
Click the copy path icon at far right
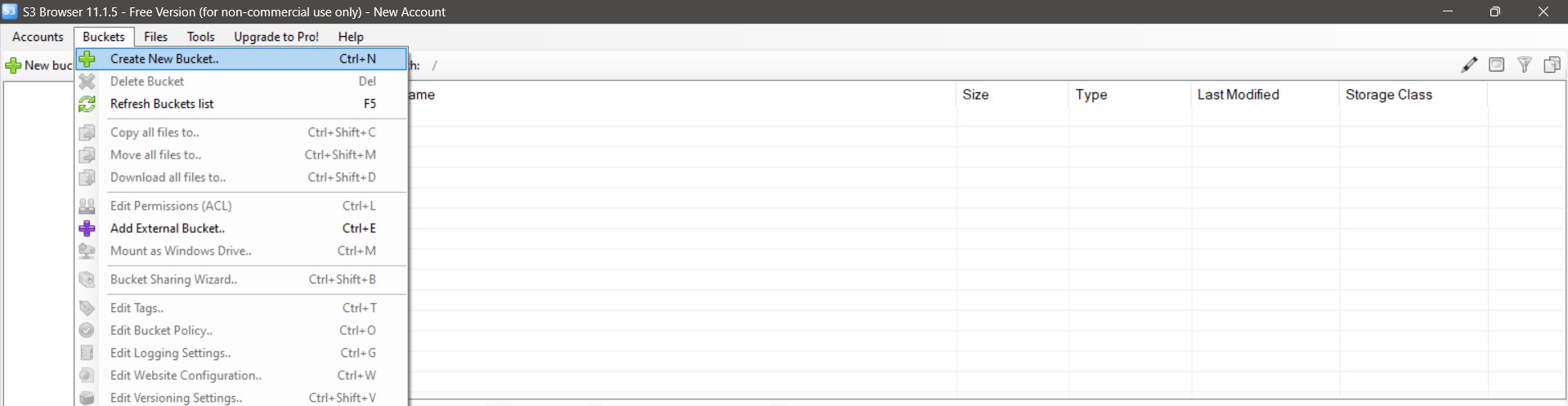click(x=1552, y=65)
